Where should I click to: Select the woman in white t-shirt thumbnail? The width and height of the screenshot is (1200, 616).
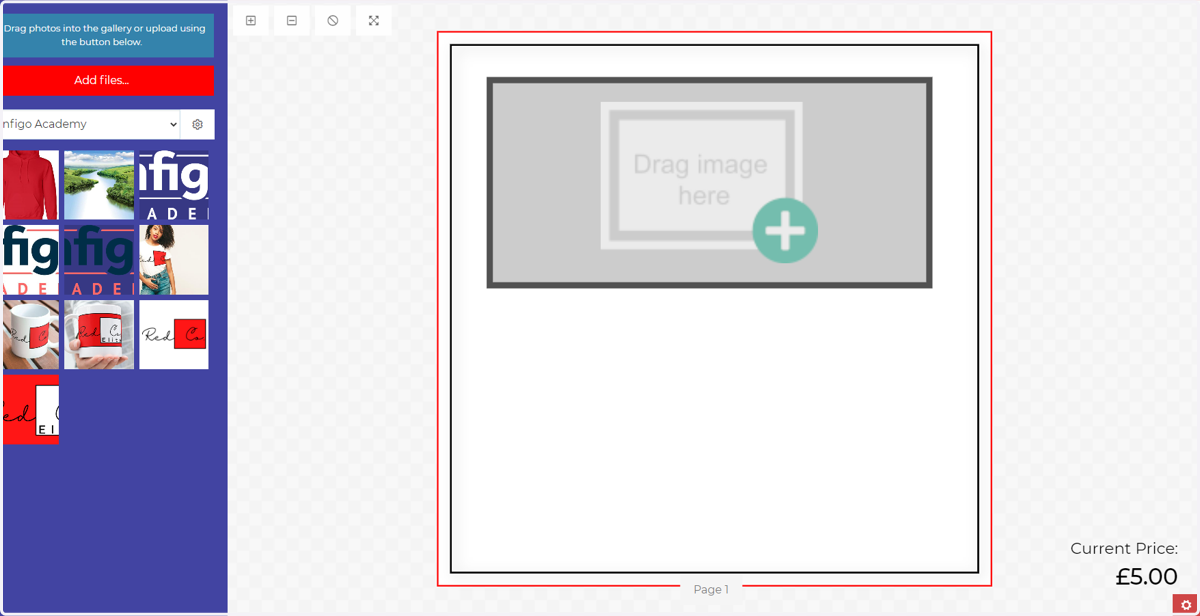click(174, 260)
